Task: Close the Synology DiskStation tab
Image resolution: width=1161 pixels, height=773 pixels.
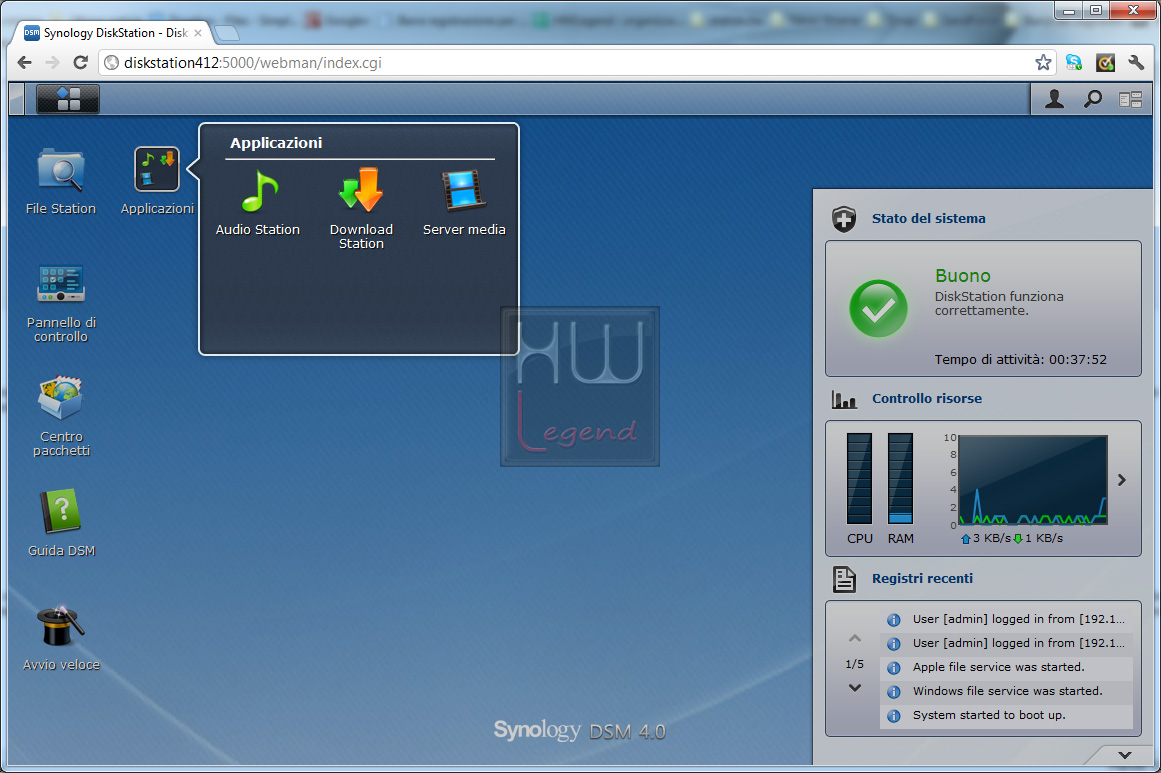Action: [198, 33]
